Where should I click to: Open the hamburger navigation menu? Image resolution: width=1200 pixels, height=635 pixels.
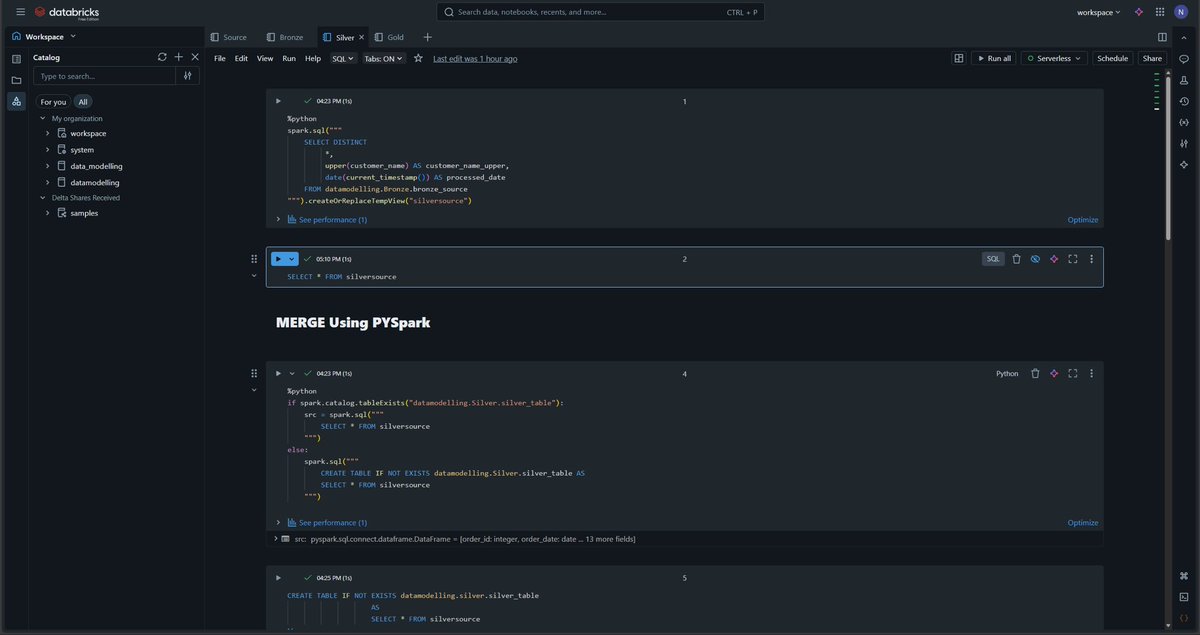click(x=20, y=12)
